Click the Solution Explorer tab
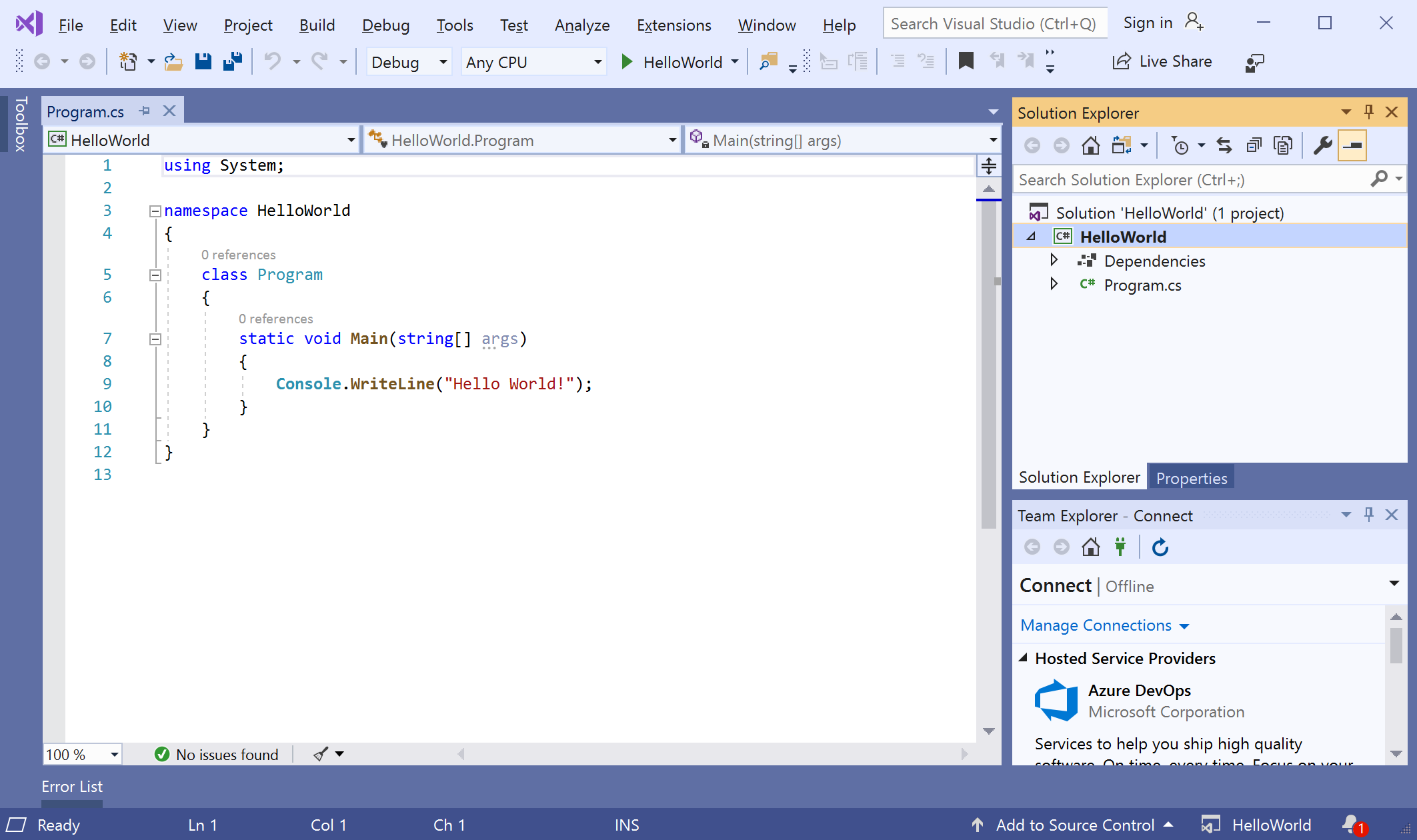 (x=1078, y=477)
